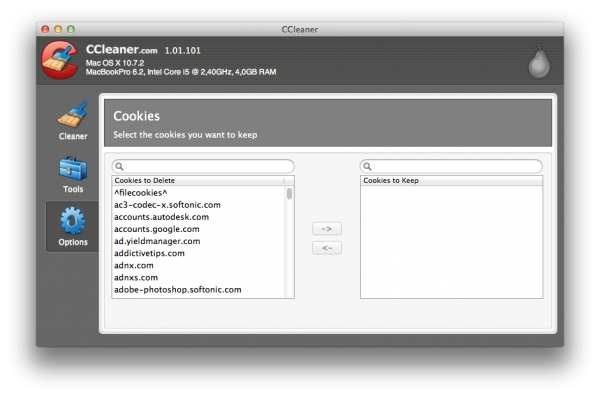Open the Tools toolbox icon

tap(73, 168)
